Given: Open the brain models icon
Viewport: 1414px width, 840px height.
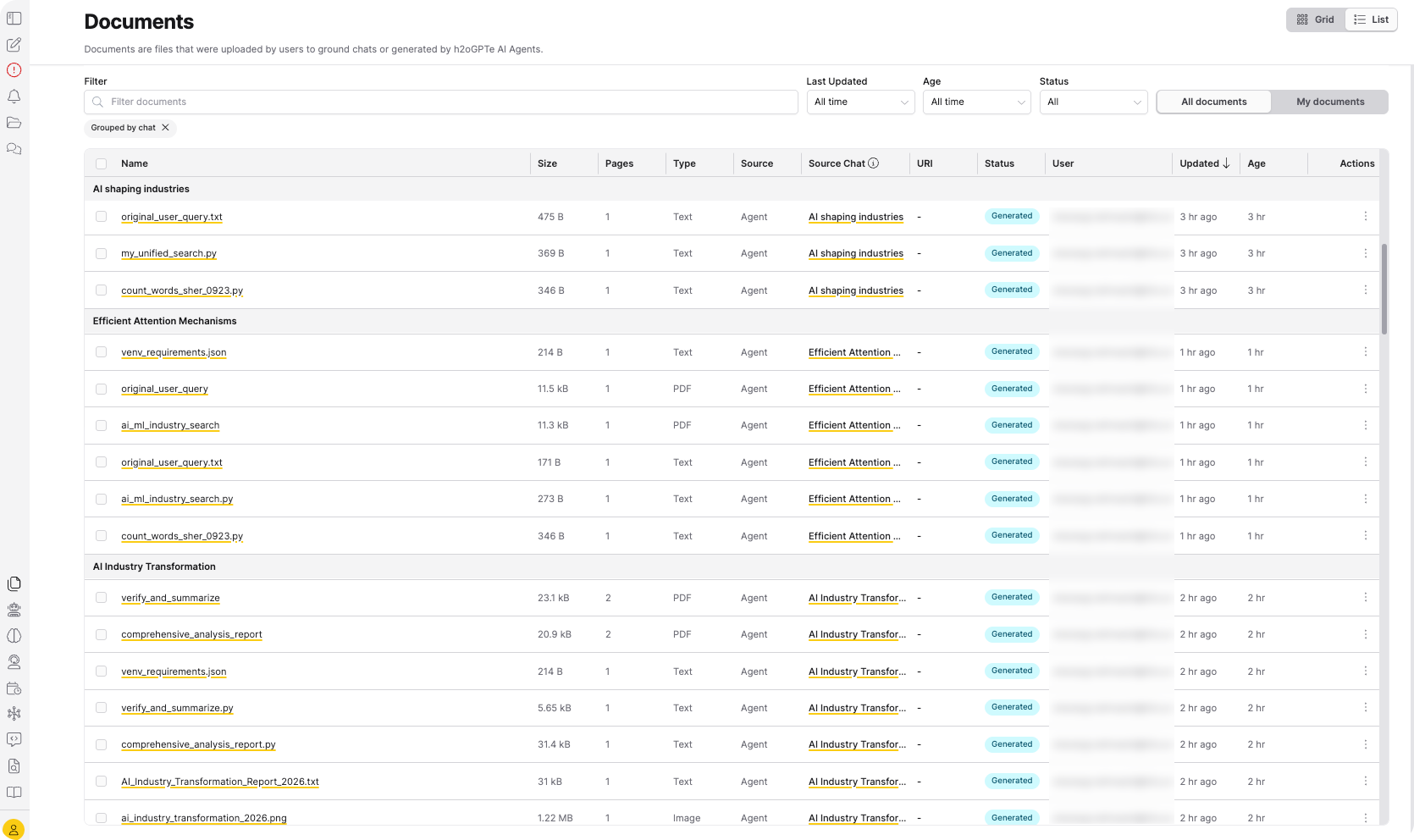Looking at the screenshot, I should click(x=14, y=636).
